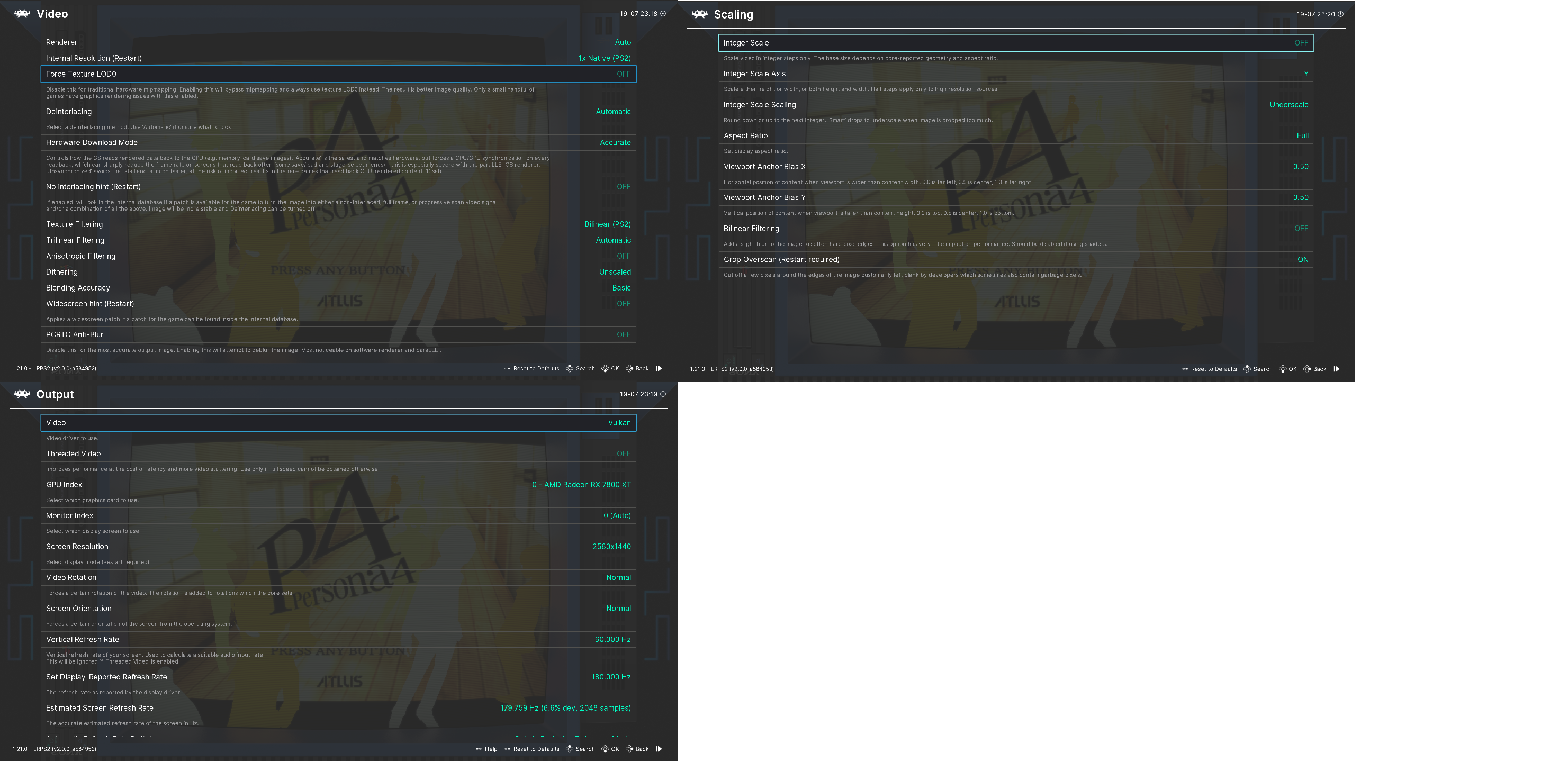Viewport: 1568px width, 762px height.
Task: Click the RetroArch logo beside the Scaling title
Action: (x=699, y=14)
